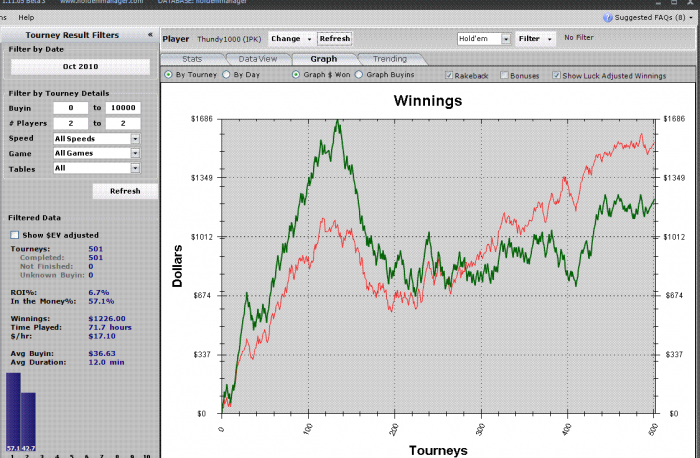Click the Winnings value $1226.00
The image size is (700, 458).
[107, 319]
